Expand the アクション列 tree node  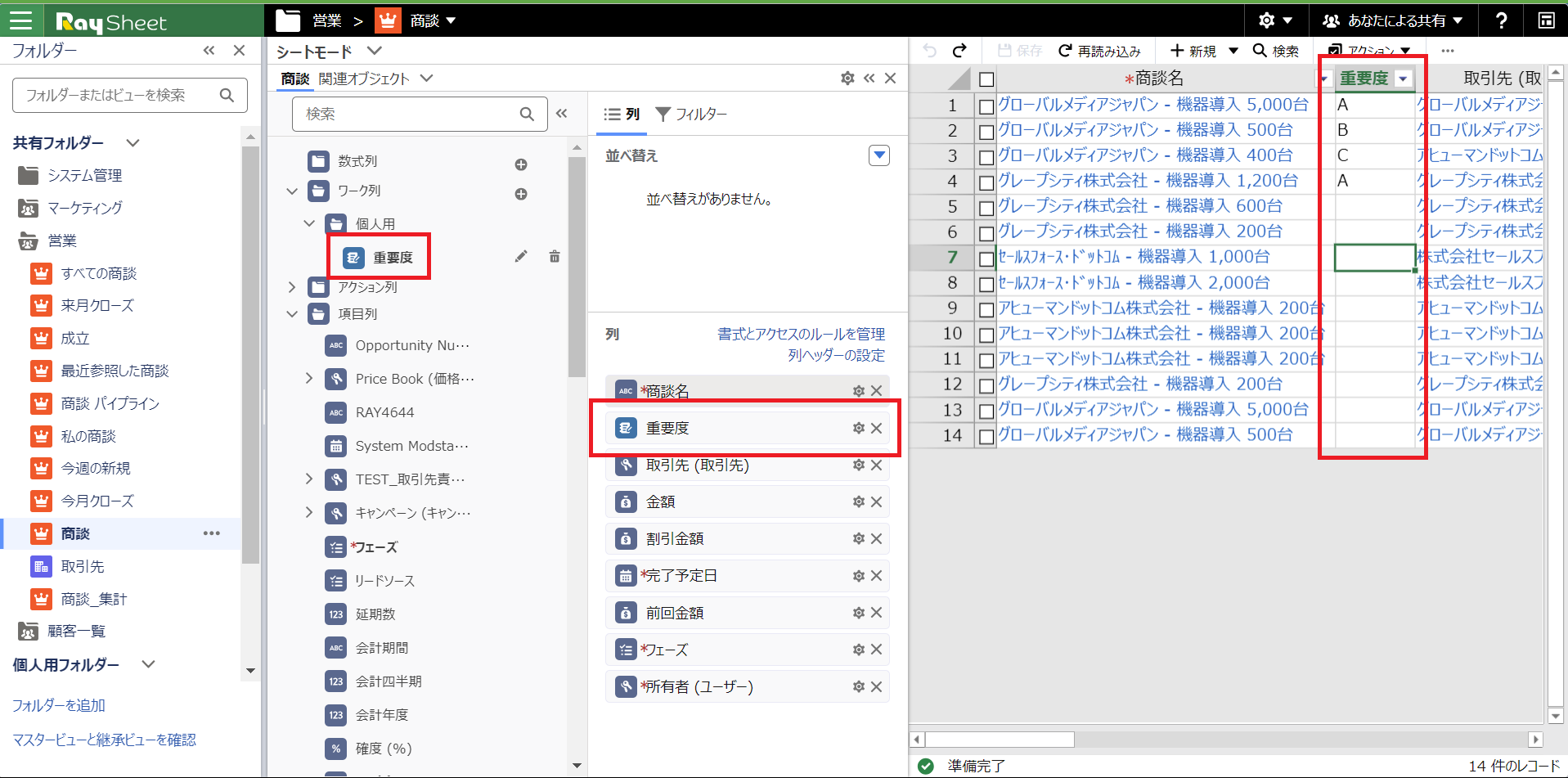pyautogui.click(x=292, y=287)
